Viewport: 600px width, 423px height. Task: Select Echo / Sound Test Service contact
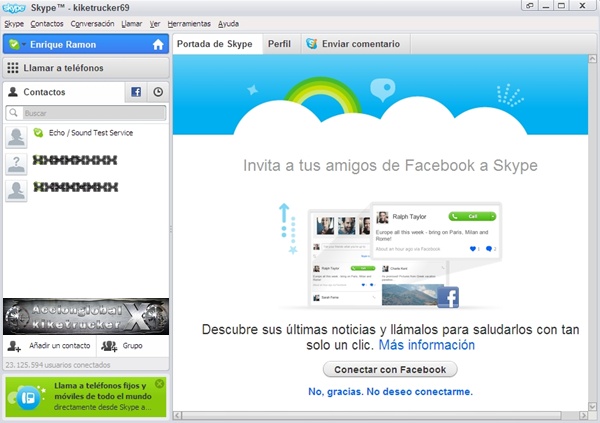pyautogui.click(x=86, y=137)
